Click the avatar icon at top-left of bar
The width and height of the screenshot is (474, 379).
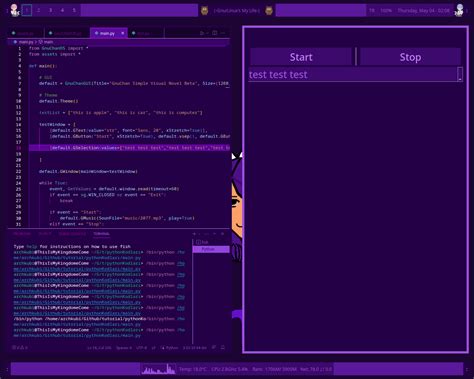click(x=14, y=10)
